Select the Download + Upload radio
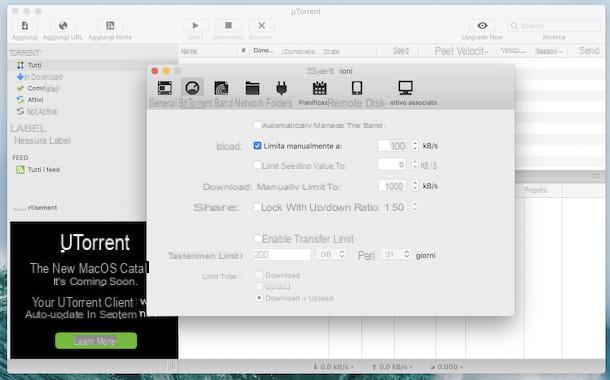The image size is (610, 380). click(x=259, y=298)
